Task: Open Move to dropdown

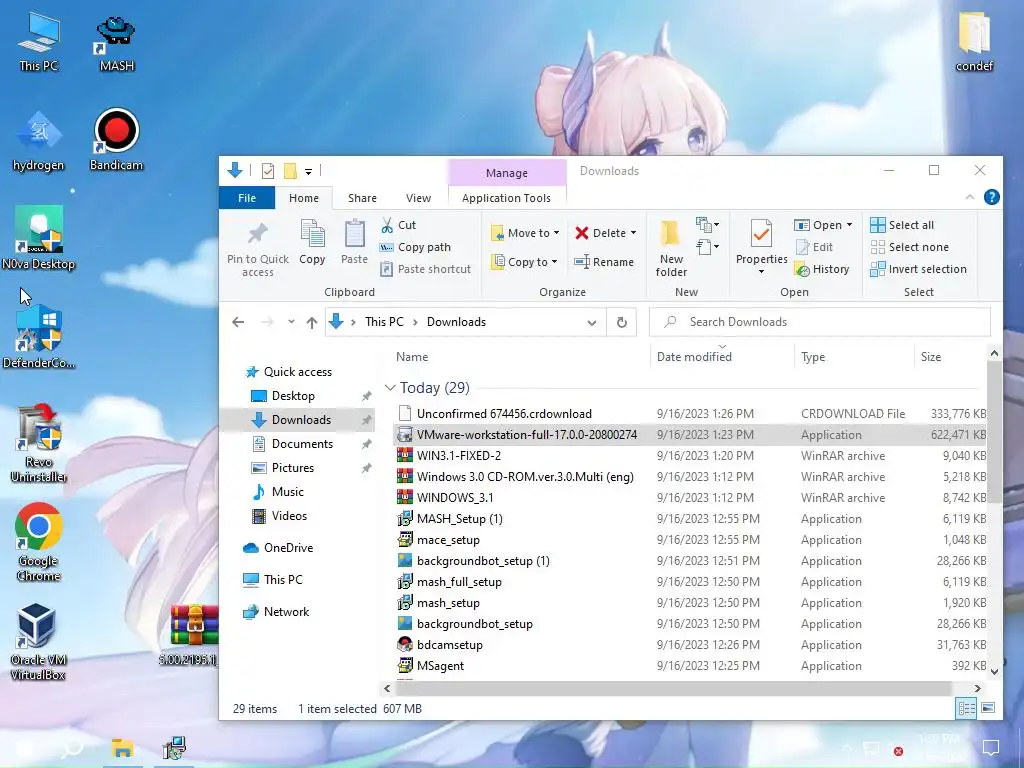Action: coord(525,233)
